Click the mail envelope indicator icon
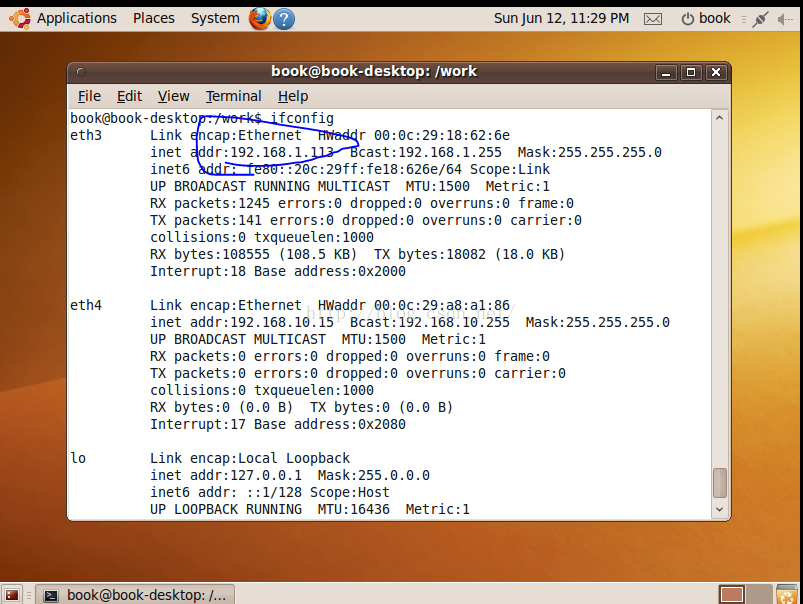Image resolution: width=803 pixels, height=604 pixels. coord(652,19)
